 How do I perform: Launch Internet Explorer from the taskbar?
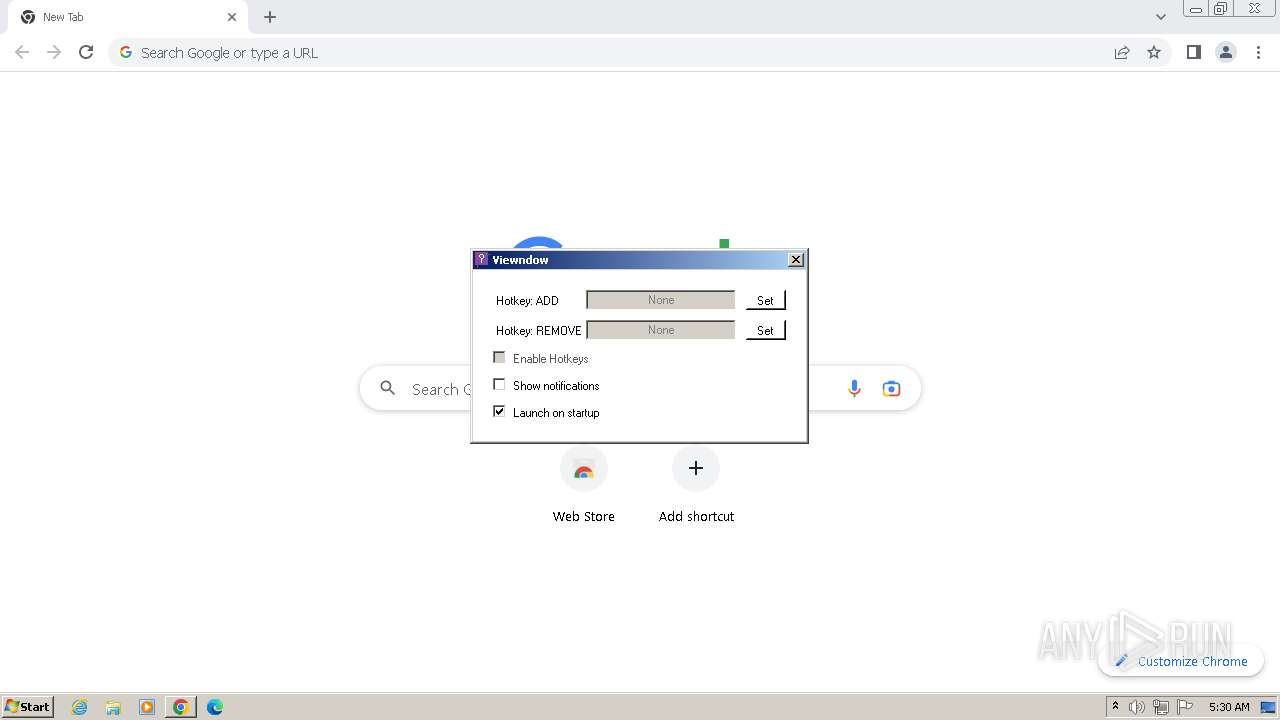(x=80, y=707)
